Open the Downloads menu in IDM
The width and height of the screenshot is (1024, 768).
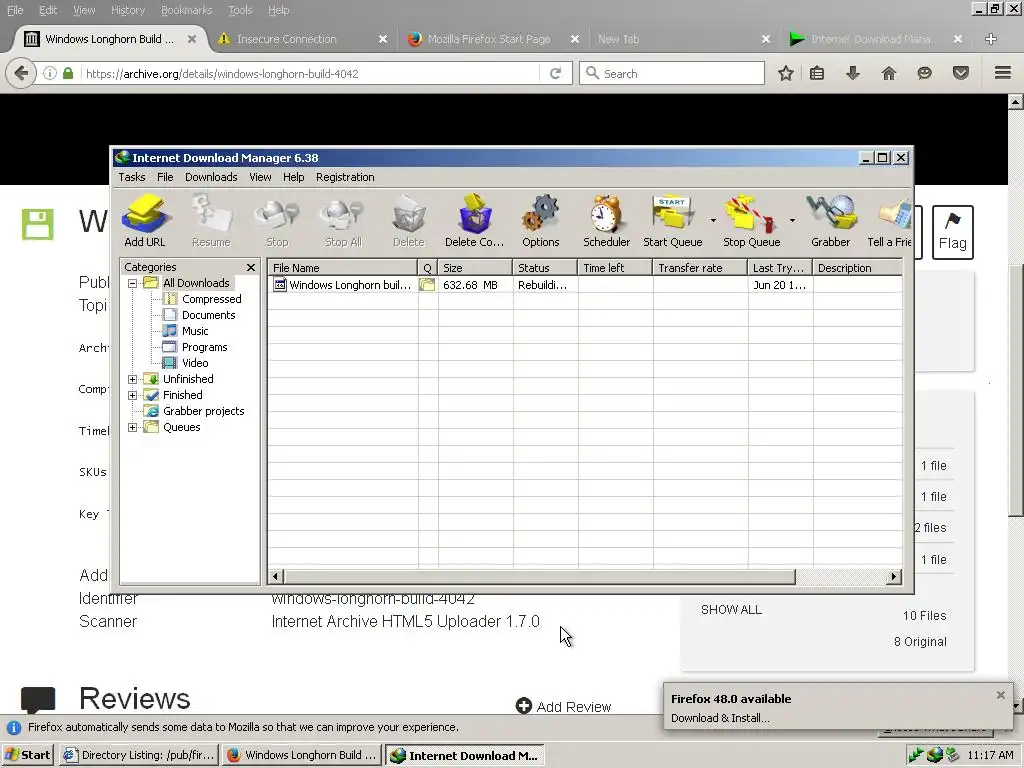[x=211, y=177]
